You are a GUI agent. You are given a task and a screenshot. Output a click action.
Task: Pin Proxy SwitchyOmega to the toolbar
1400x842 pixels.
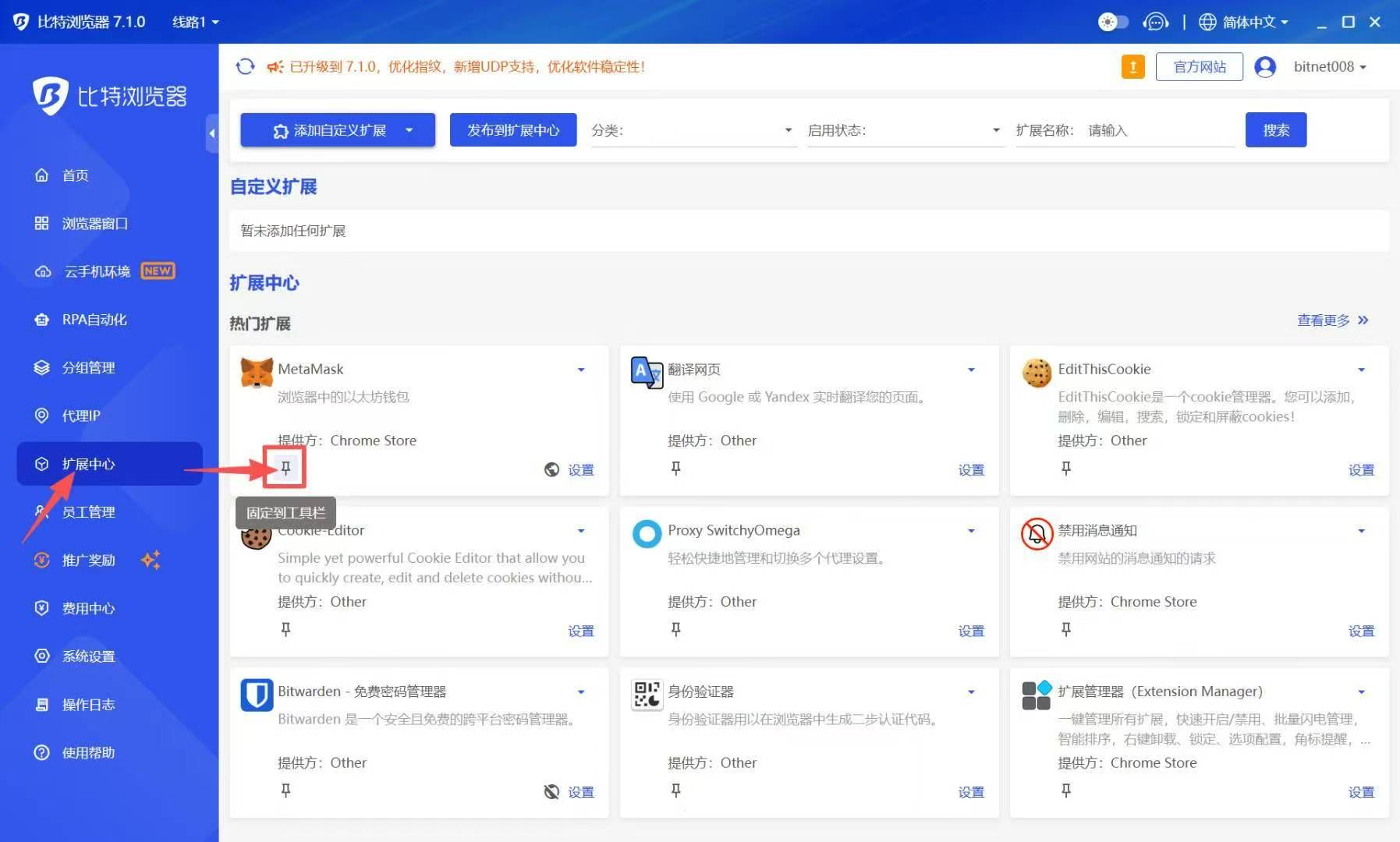[x=675, y=630]
